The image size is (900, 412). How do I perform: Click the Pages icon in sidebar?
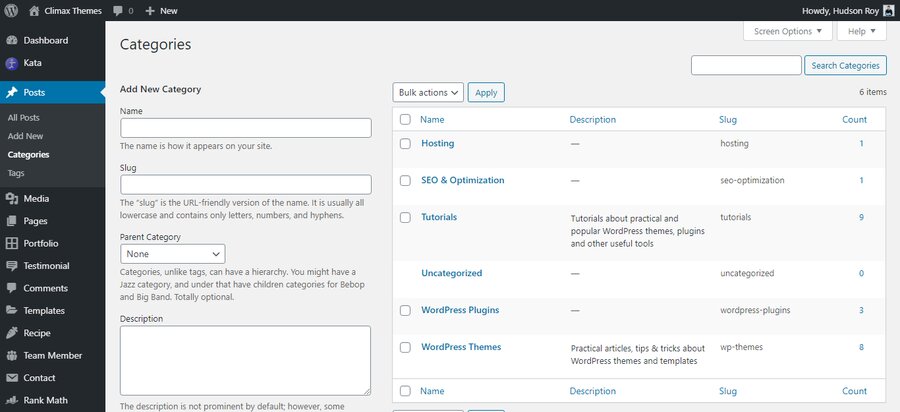click(11, 221)
